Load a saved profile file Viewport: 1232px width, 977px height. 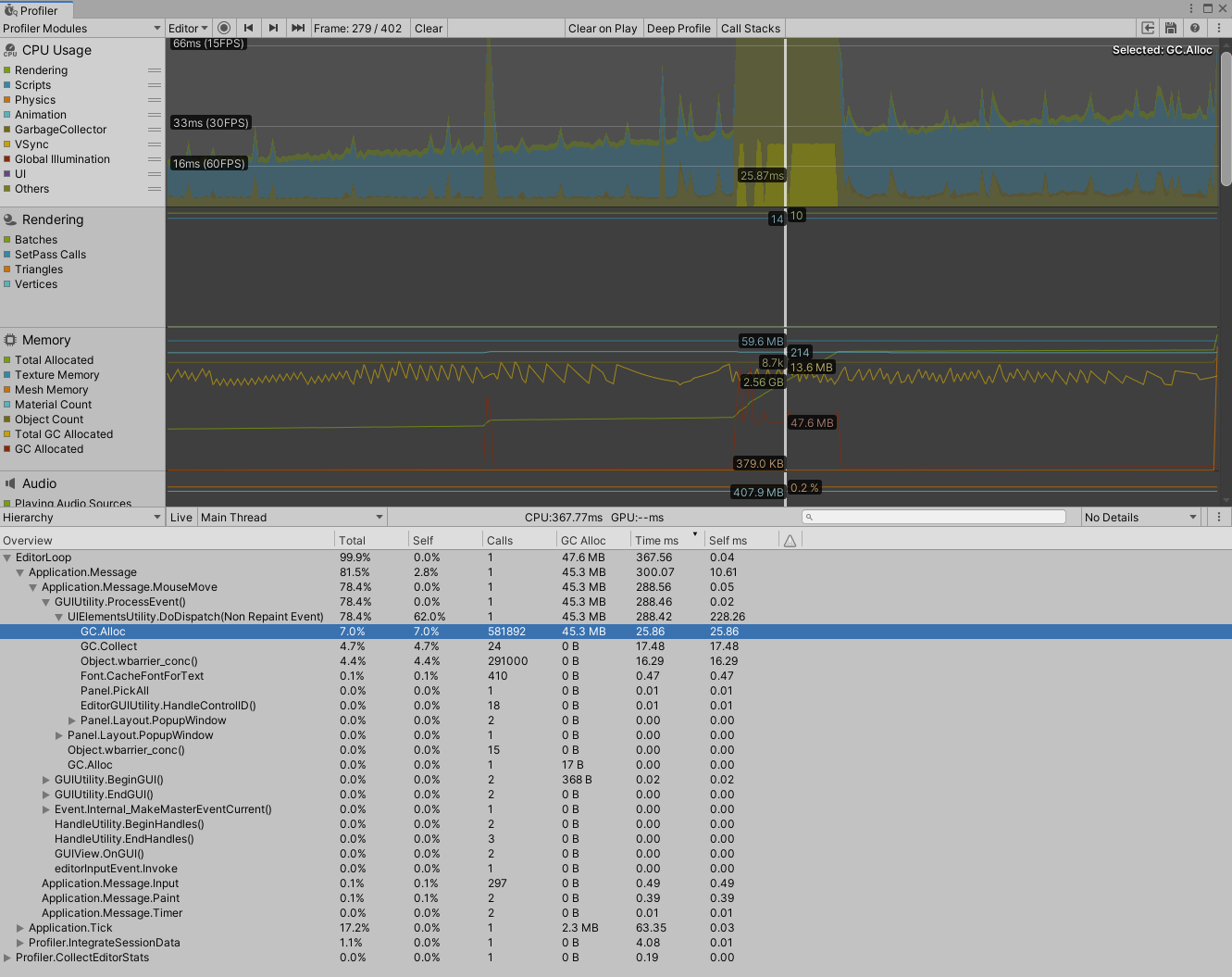[x=1148, y=28]
